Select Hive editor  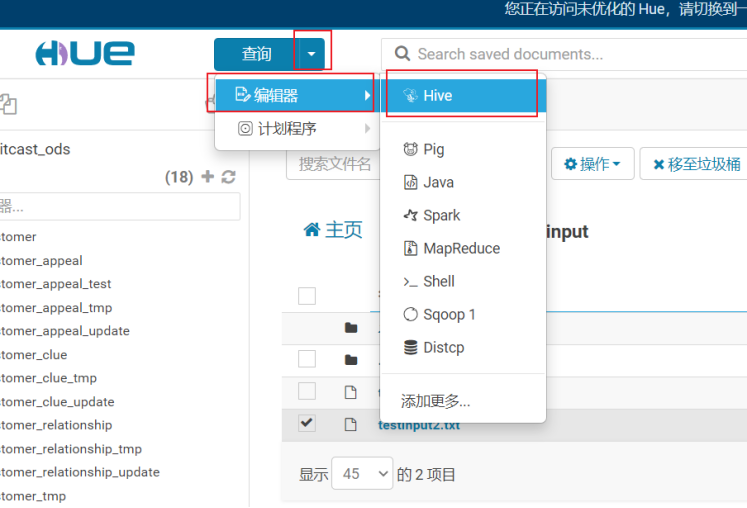[463, 95]
